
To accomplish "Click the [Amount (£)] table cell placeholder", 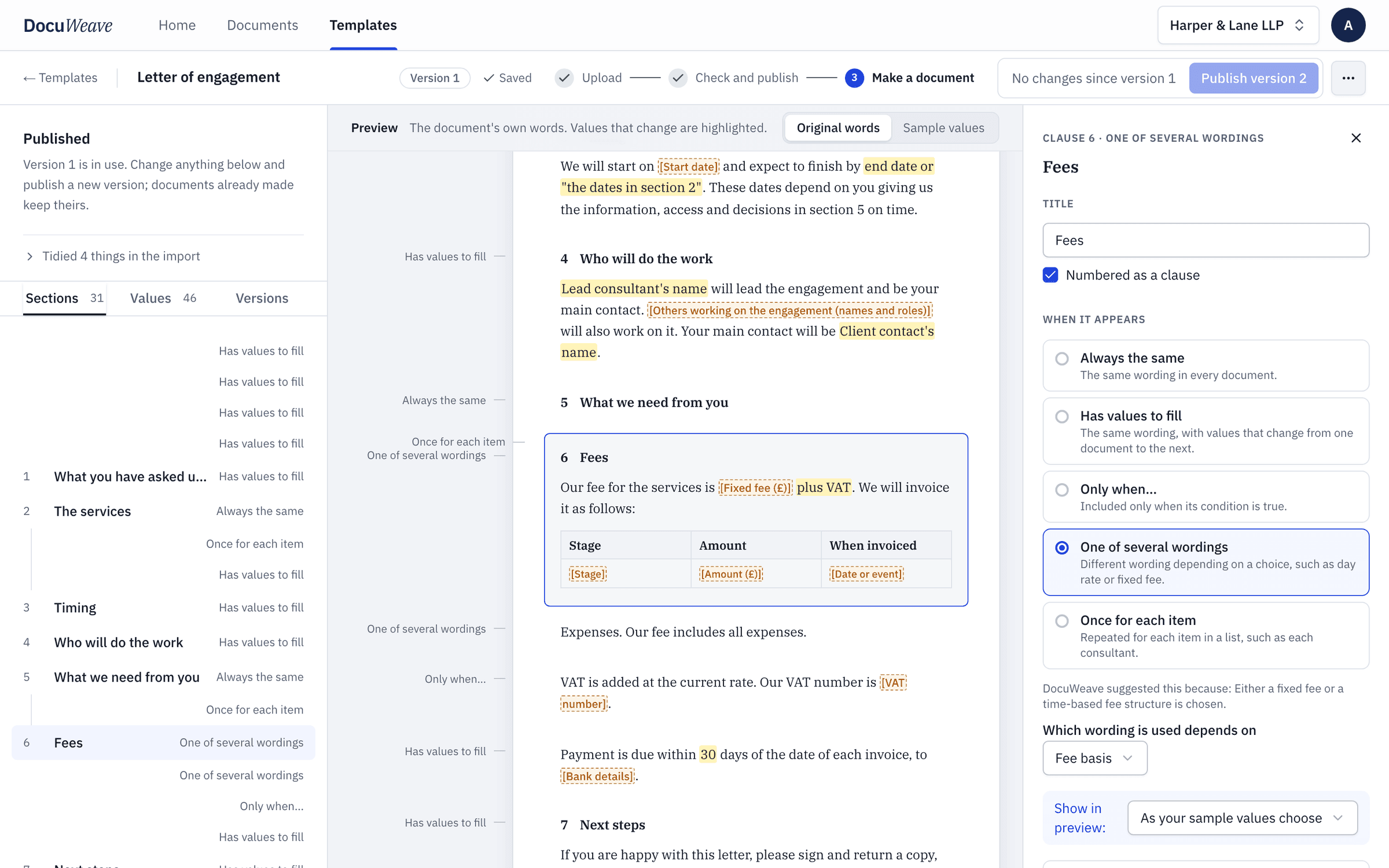I will 730,574.
